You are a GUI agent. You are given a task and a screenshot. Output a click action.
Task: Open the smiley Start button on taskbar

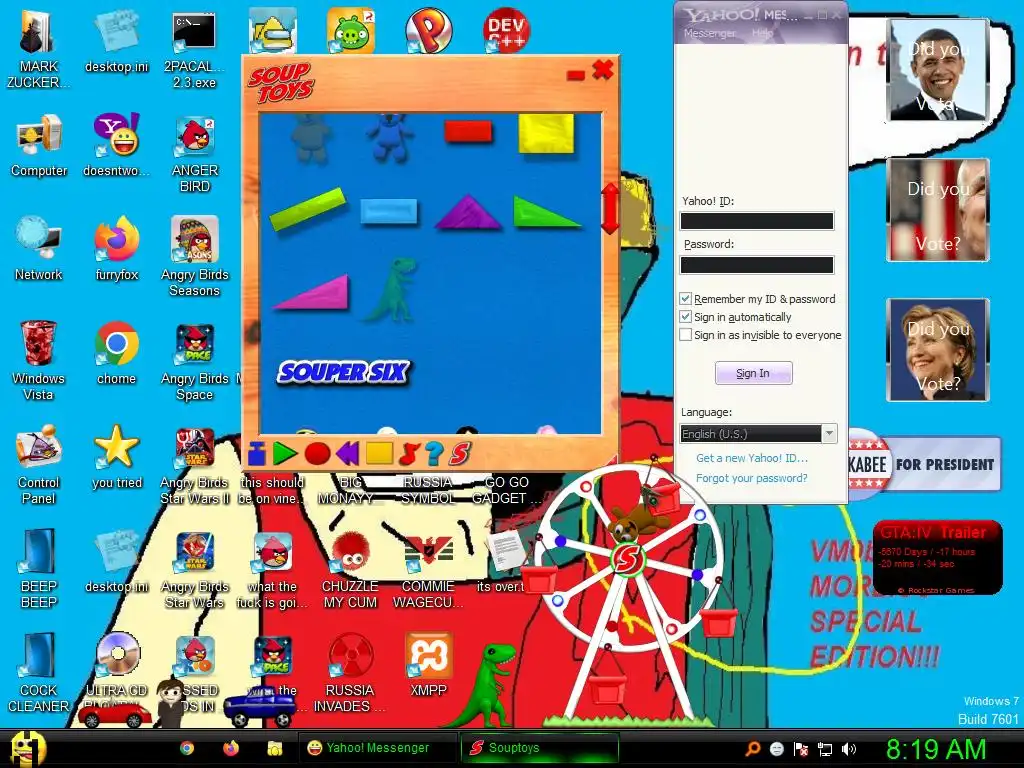pos(27,748)
